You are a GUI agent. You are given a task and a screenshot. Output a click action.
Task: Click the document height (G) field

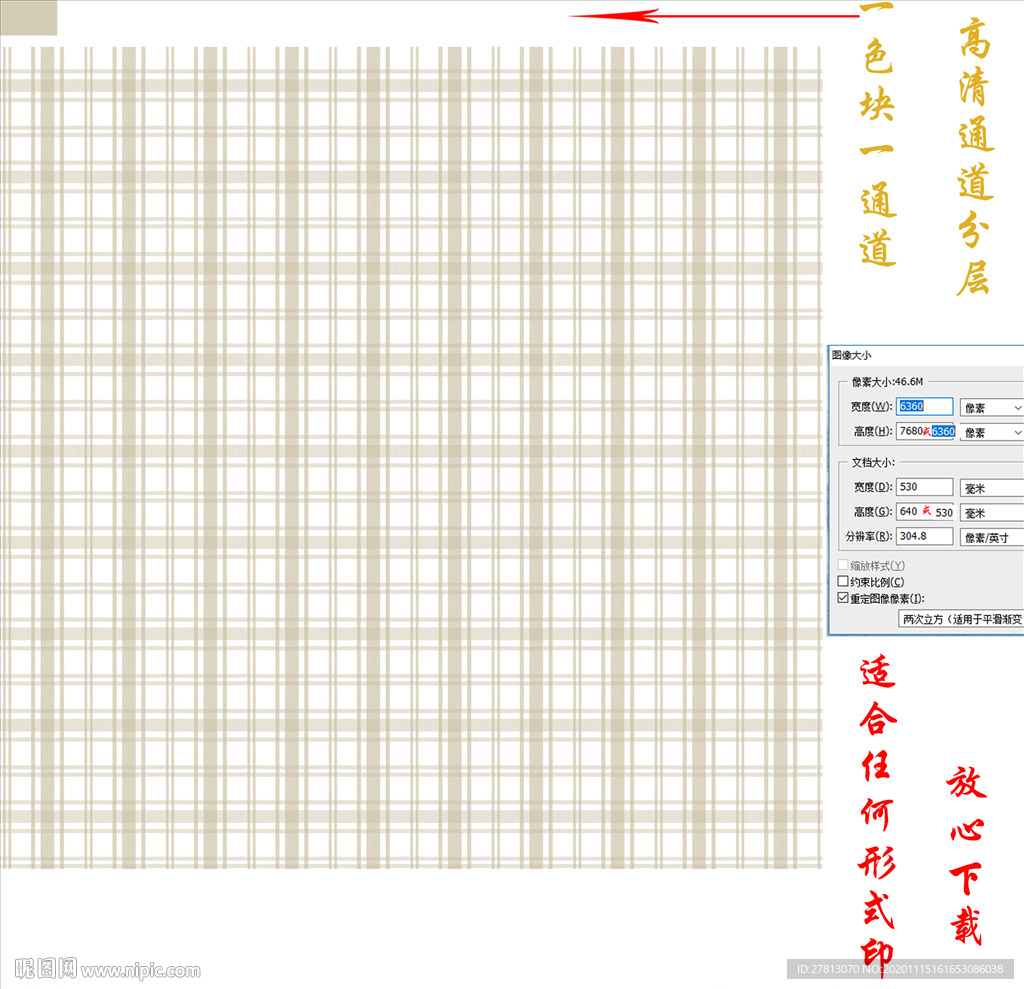point(925,512)
